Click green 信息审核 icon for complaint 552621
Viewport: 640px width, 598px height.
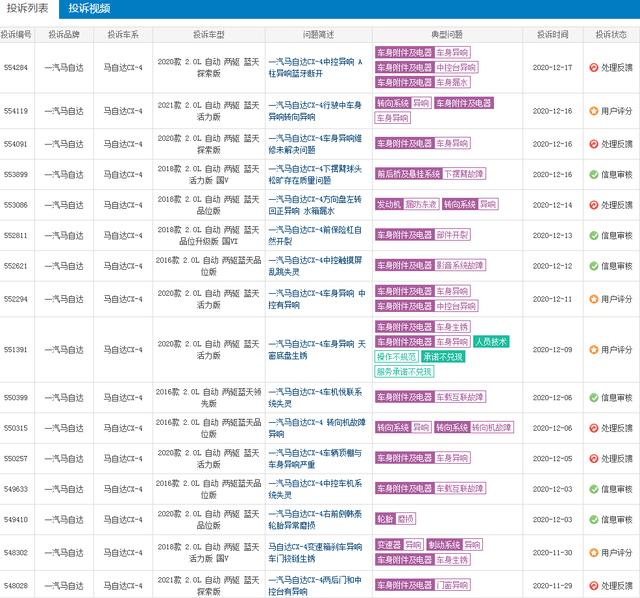(593, 266)
